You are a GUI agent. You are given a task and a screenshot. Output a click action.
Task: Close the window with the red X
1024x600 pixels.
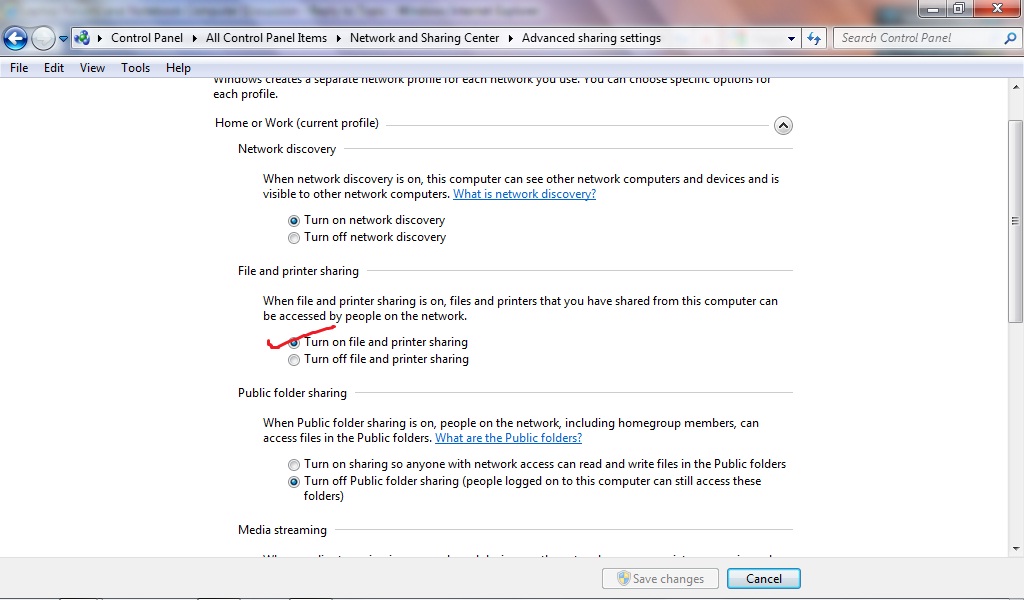(997, 8)
